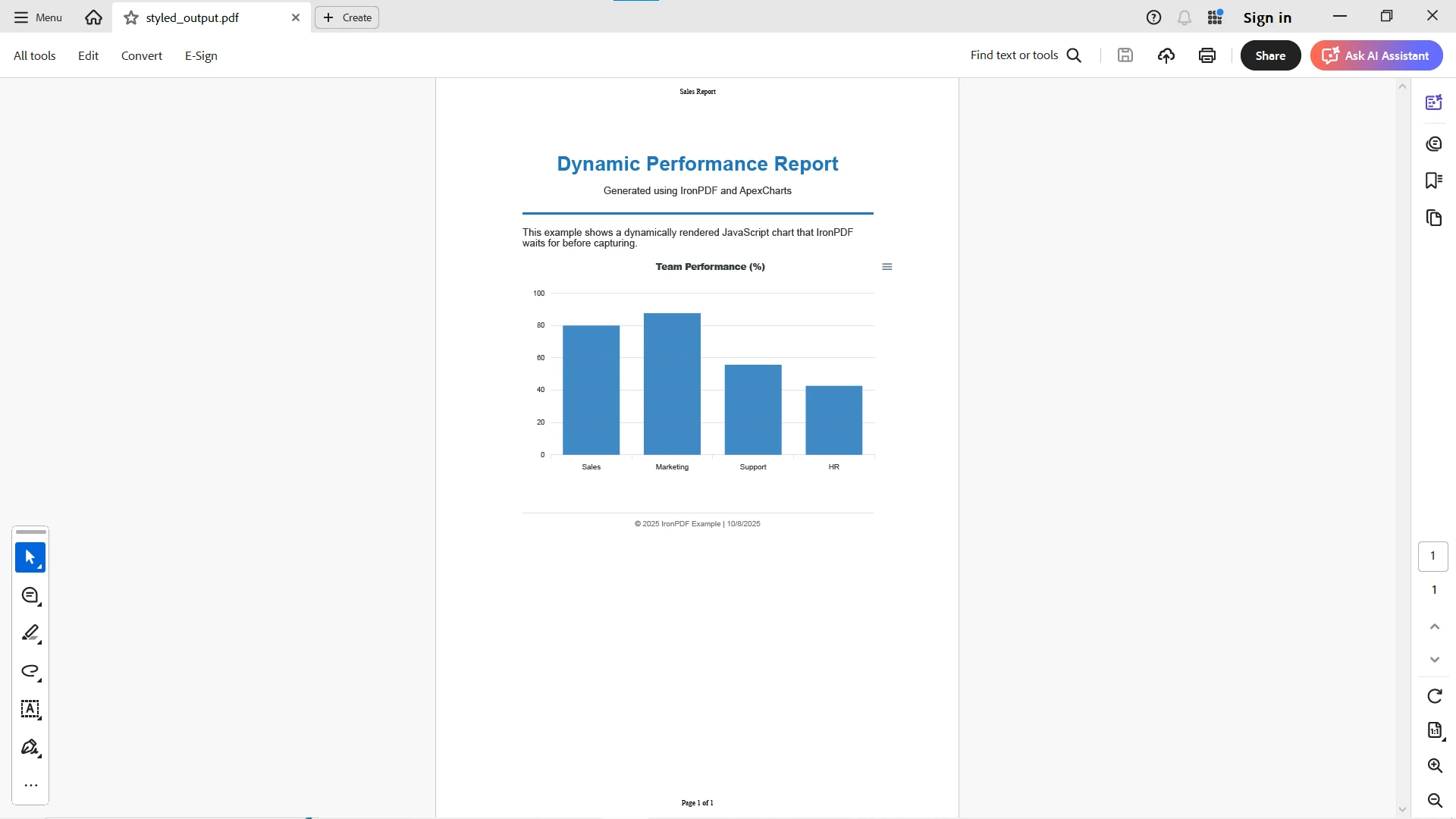
Task: Expand more tools ellipsis in toolbar
Action: coord(30,786)
